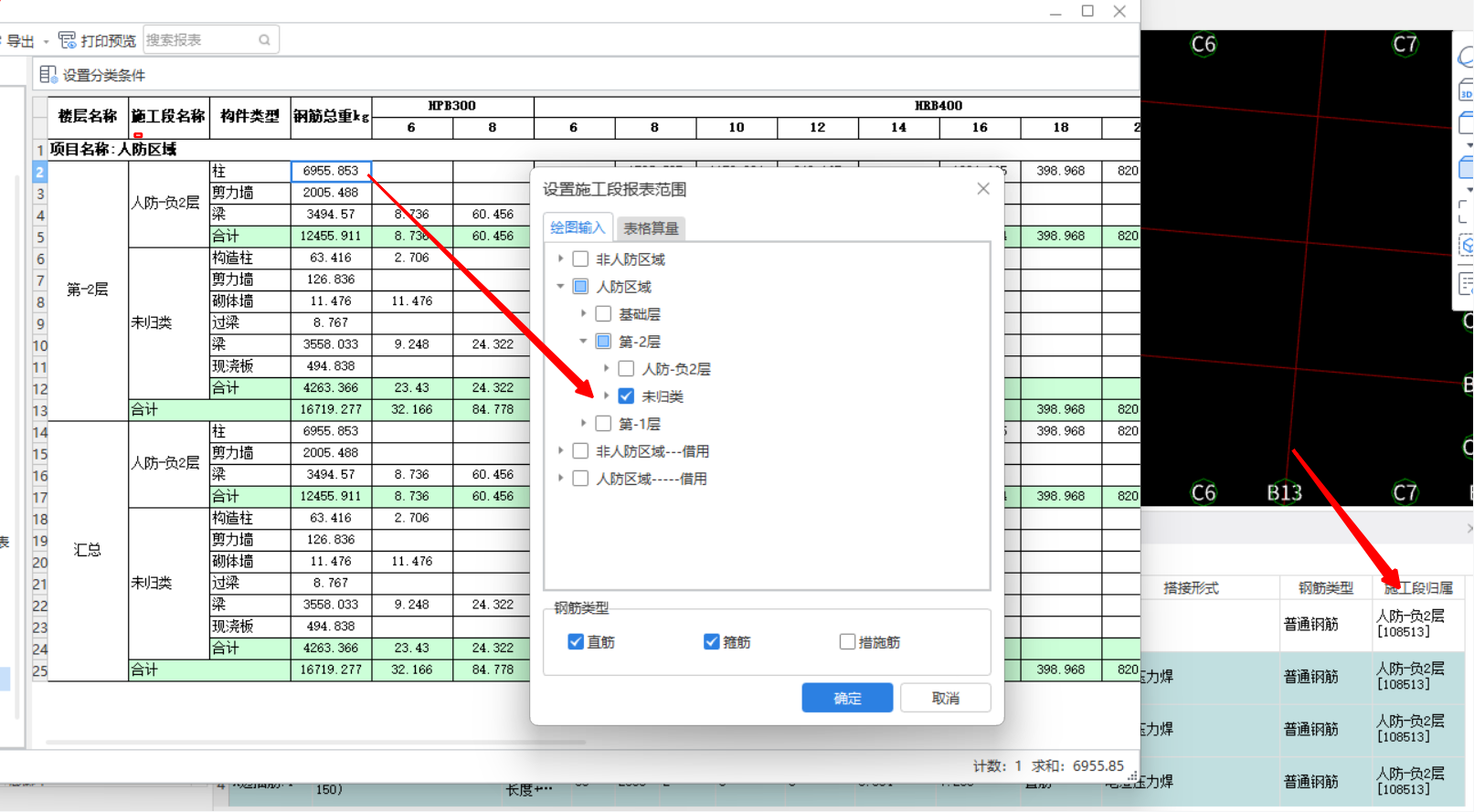This screenshot has height=812, width=1474.
Task: Toggle the 第-2层 checkbox in the tree
Action: (x=603, y=342)
